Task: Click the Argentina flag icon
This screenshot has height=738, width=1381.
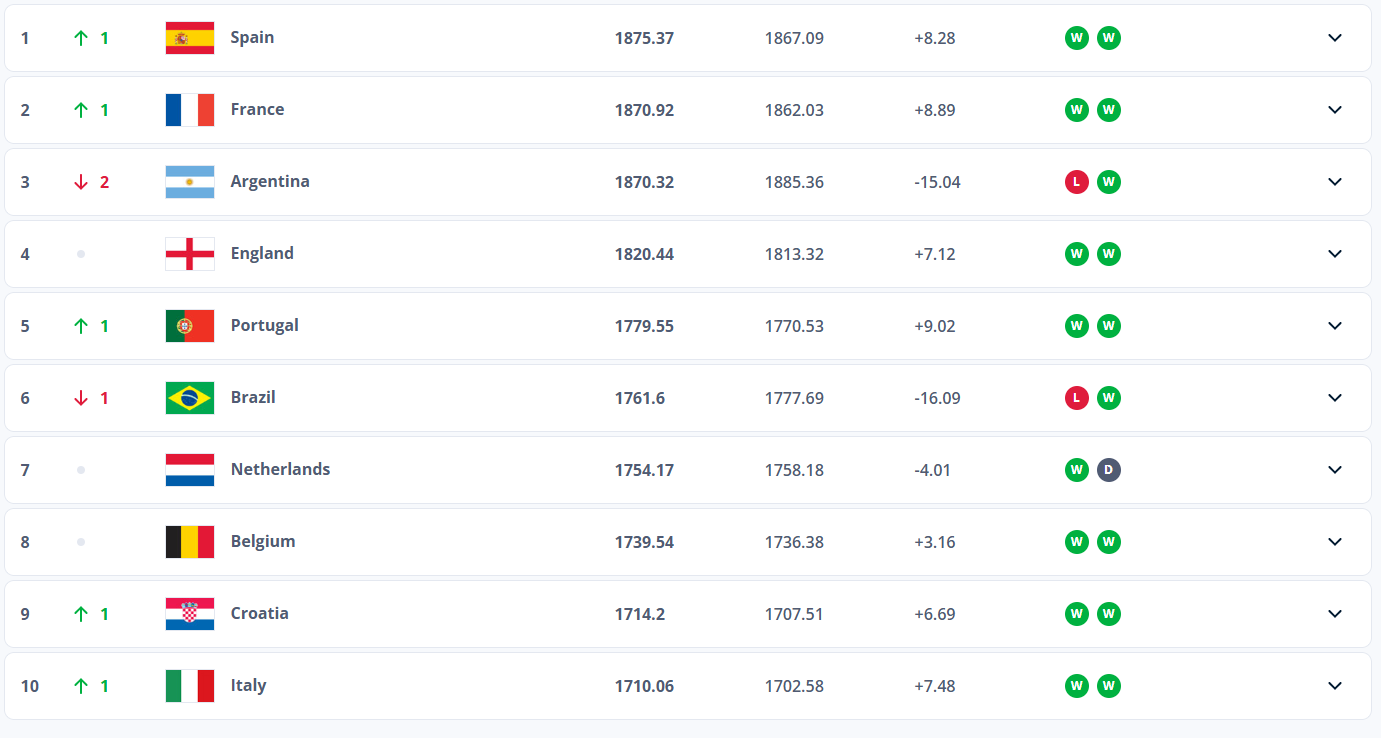Action: tap(190, 182)
